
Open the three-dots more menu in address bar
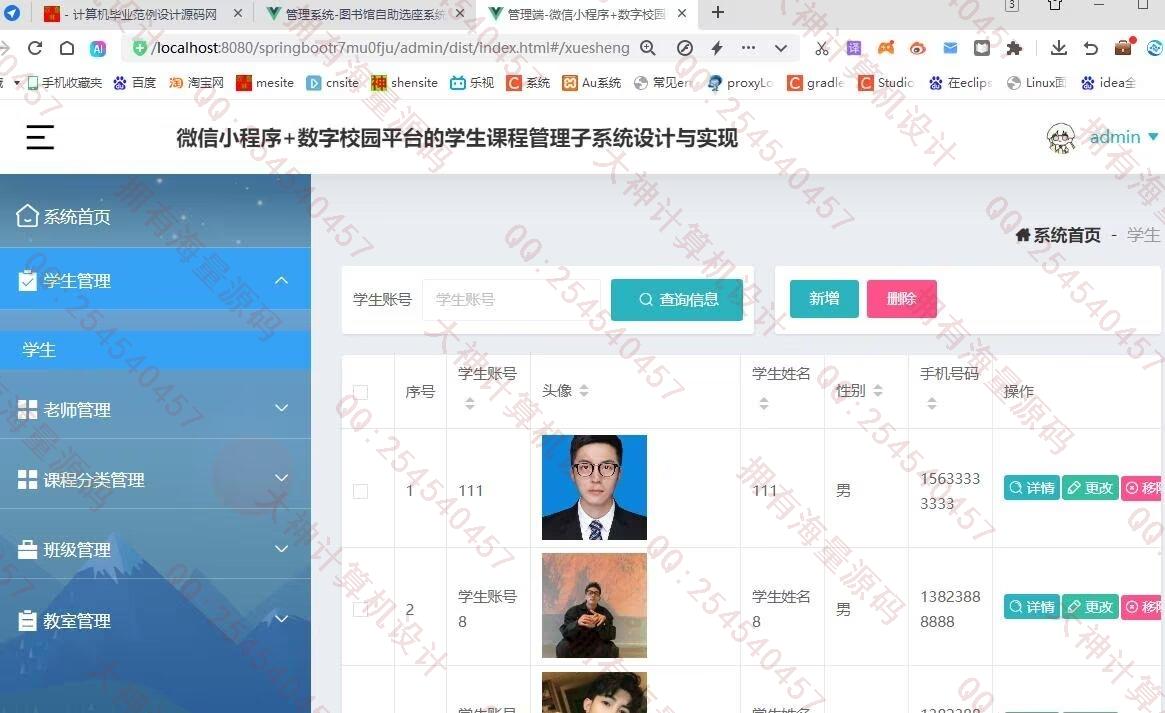(748, 48)
